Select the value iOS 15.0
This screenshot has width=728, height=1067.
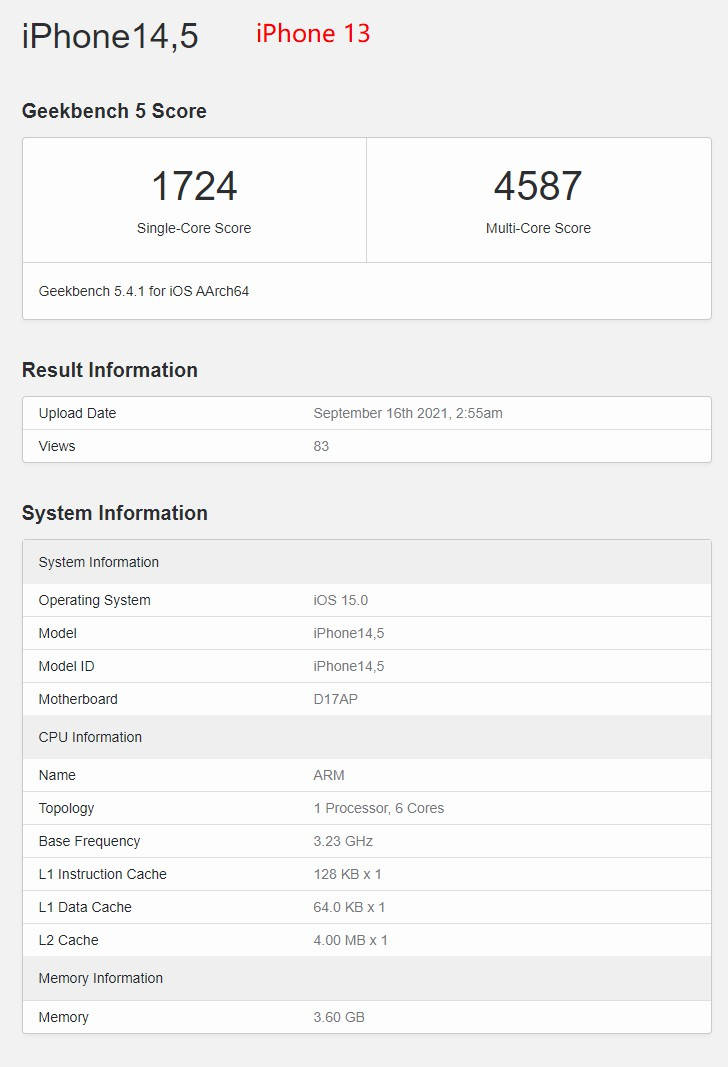pos(341,600)
